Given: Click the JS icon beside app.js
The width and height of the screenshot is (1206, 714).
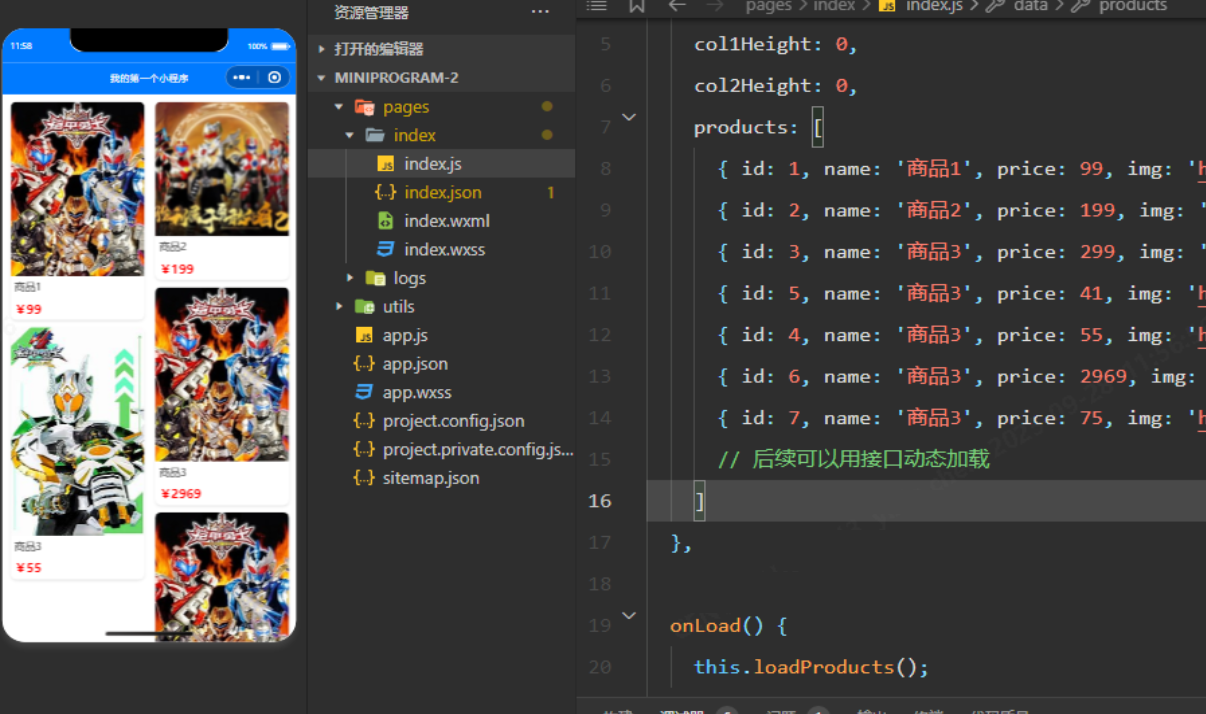Looking at the screenshot, I should pyautogui.click(x=364, y=335).
